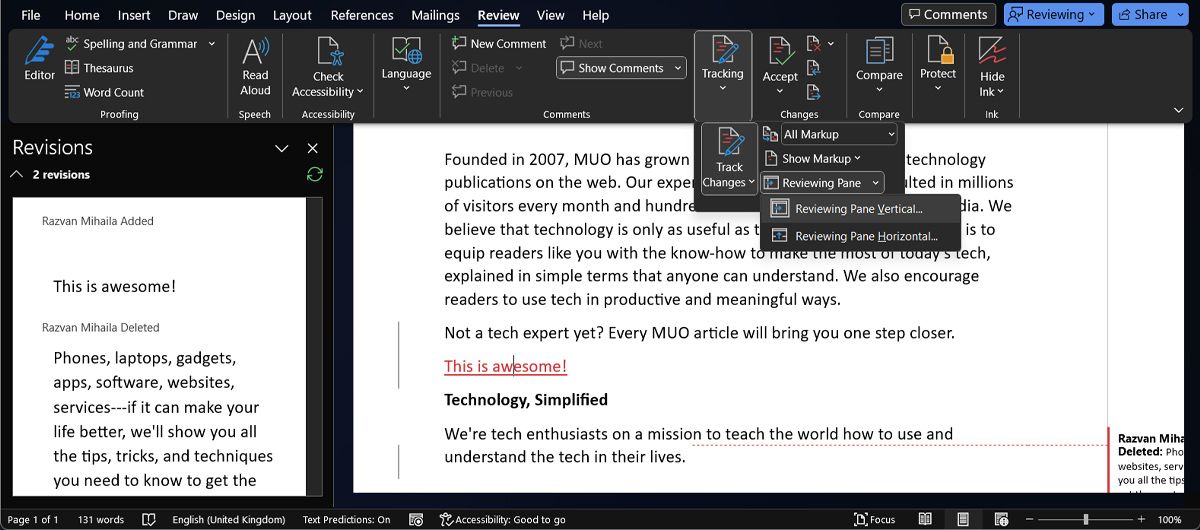Adjust the zoom slider in status bar
This screenshot has height=530, width=1200.
(x=1086, y=520)
